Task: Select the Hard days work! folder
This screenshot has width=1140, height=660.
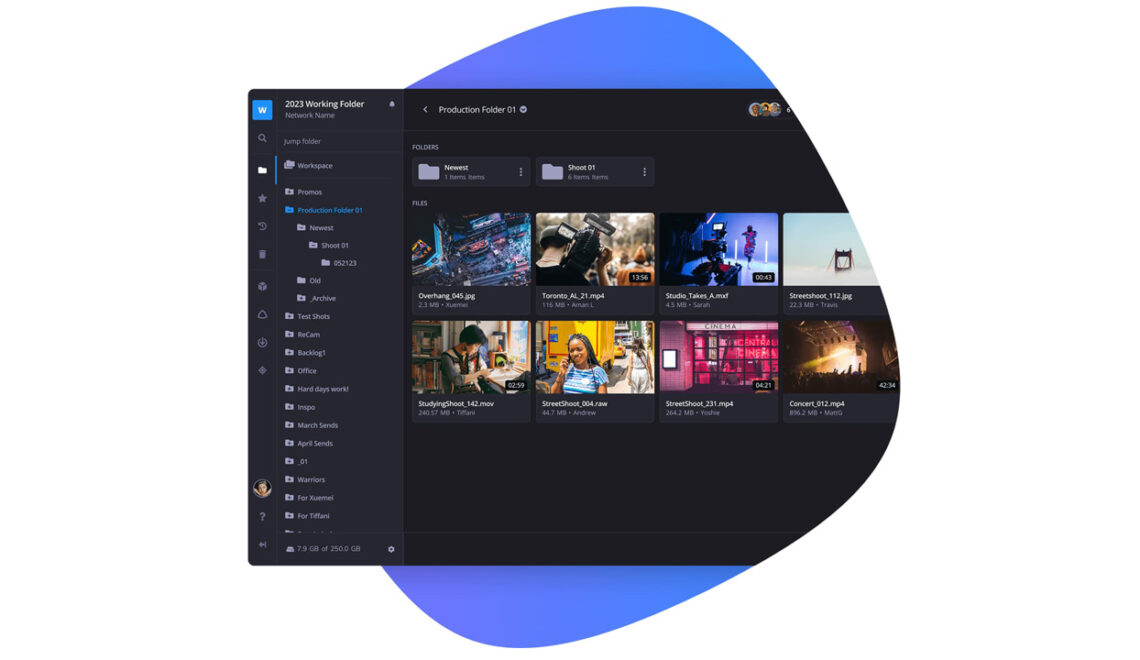Action: (317, 389)
